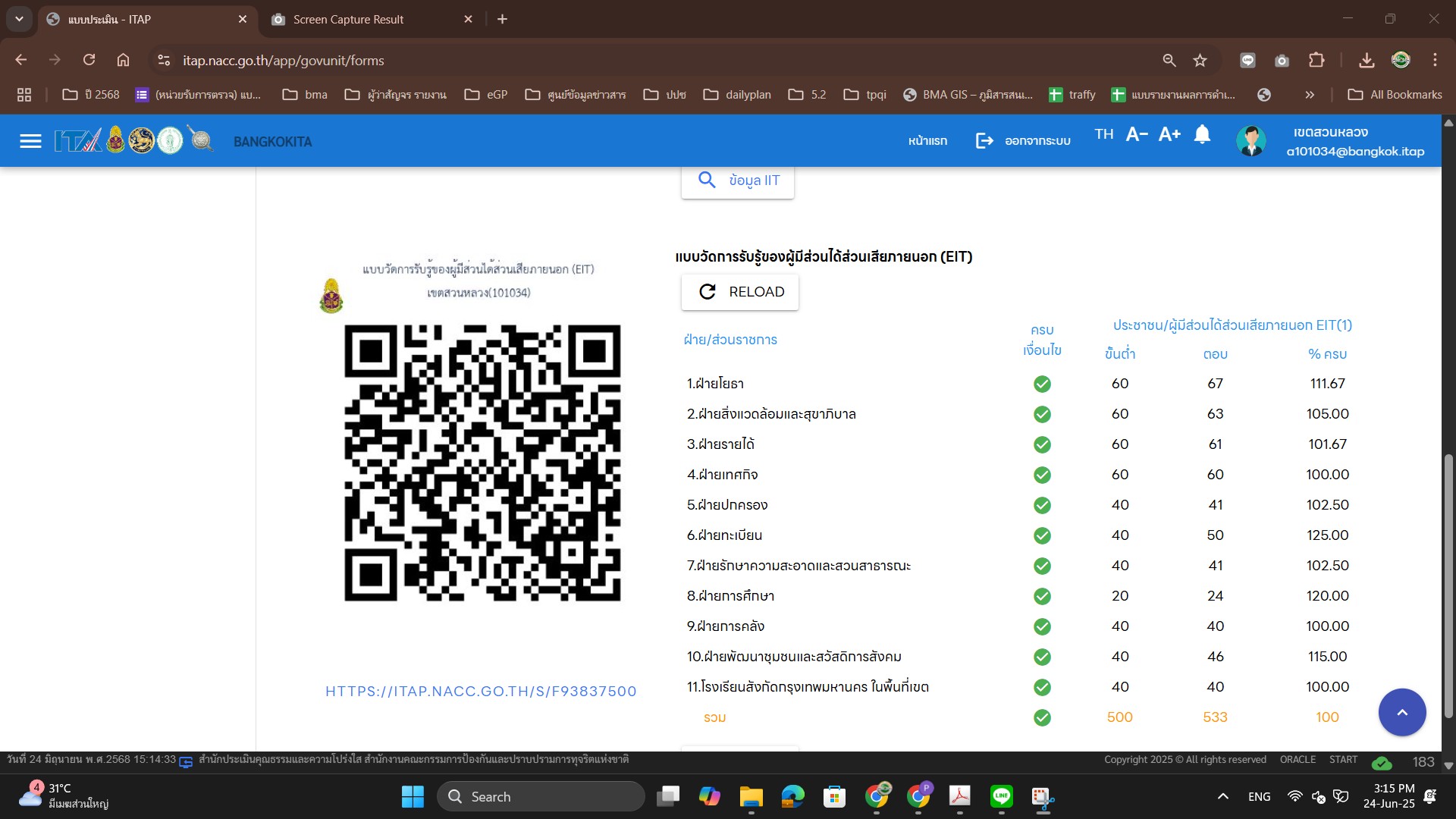Open the bma bookmark folder
Image resolution: width=1456 pixels, height=819 pixels.
coord(305,95)
